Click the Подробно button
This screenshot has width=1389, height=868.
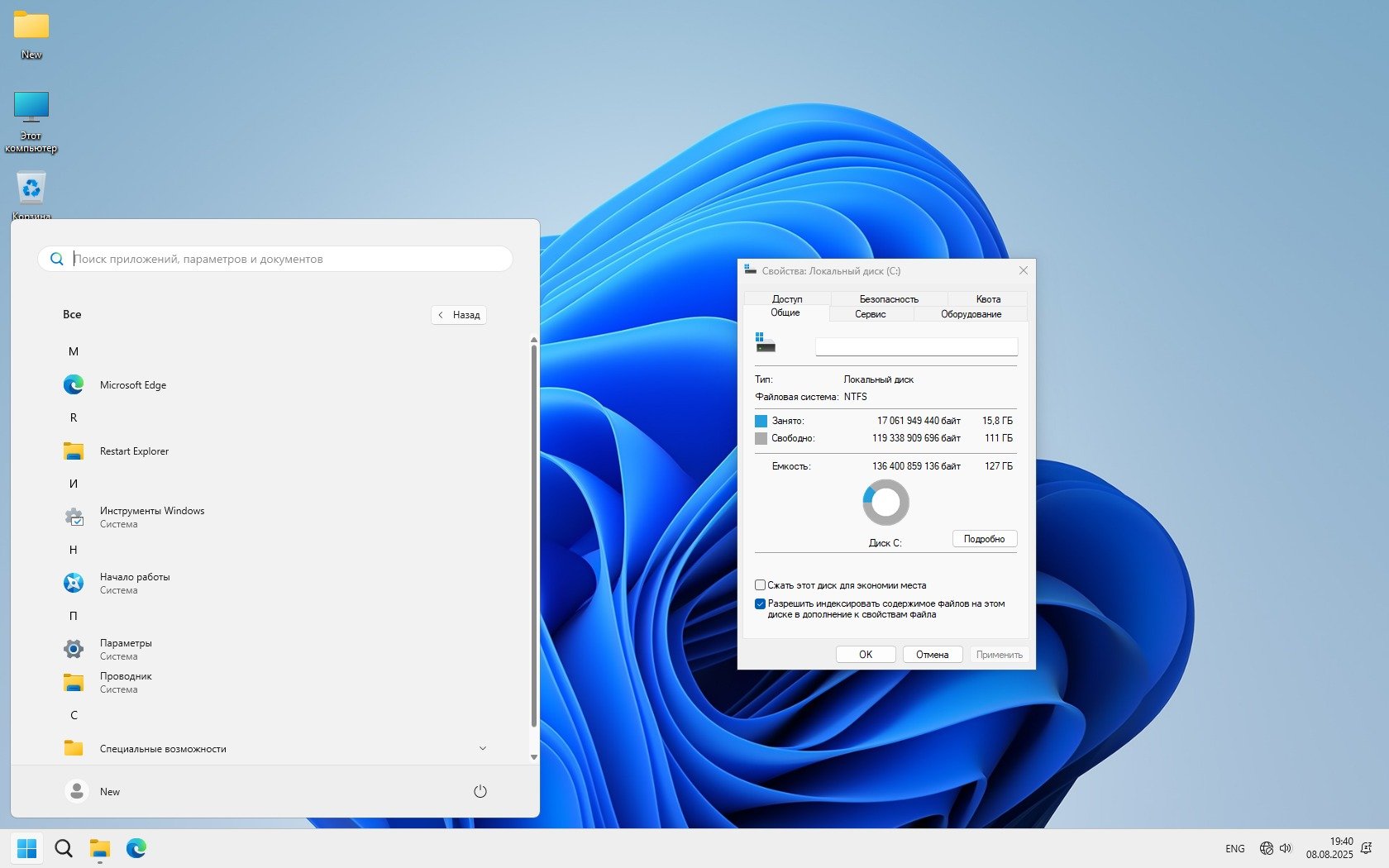click(x=984, y=539)
